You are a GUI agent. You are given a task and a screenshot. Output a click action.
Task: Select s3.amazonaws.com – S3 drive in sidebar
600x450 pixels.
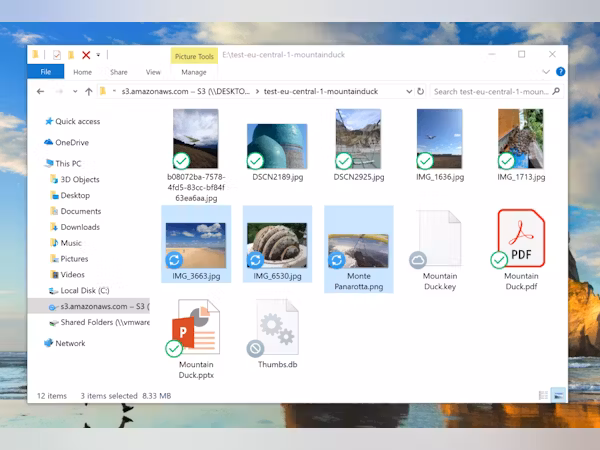pos(89,307)
